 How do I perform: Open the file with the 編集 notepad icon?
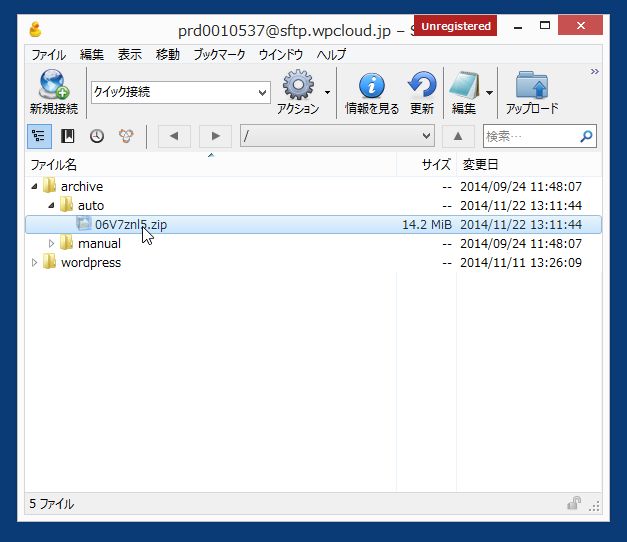tap(464, 93)
